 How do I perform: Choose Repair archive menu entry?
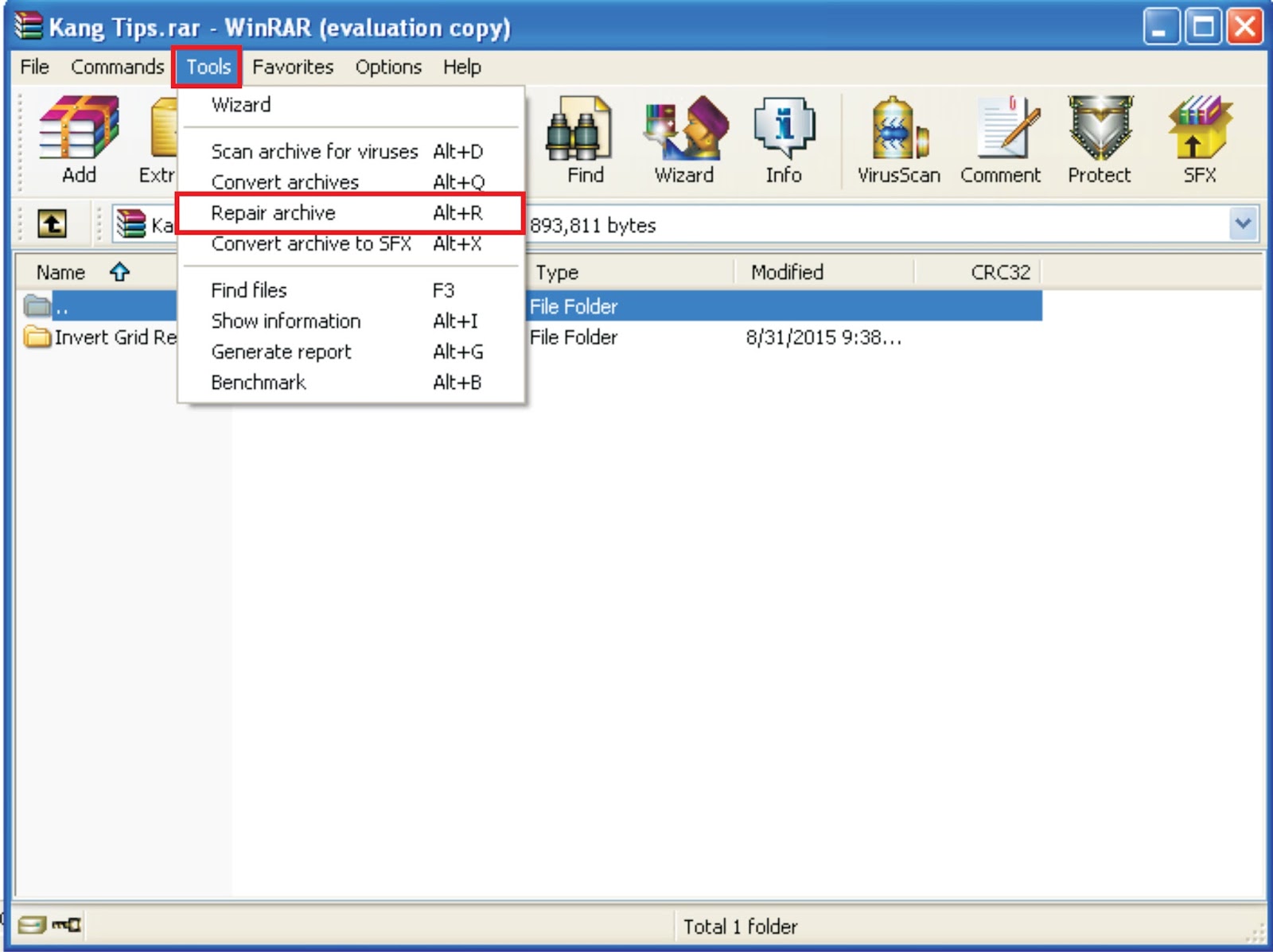(x=351, y=213)
